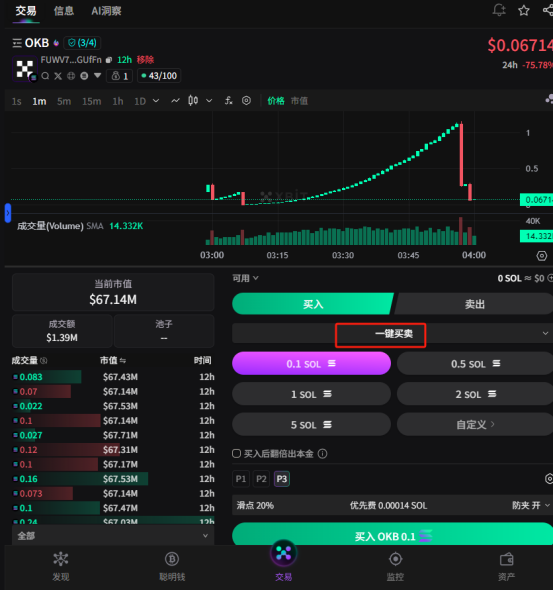Click the red 移除 remove link
Screen dimensions: 554x590
coord(145,60)
